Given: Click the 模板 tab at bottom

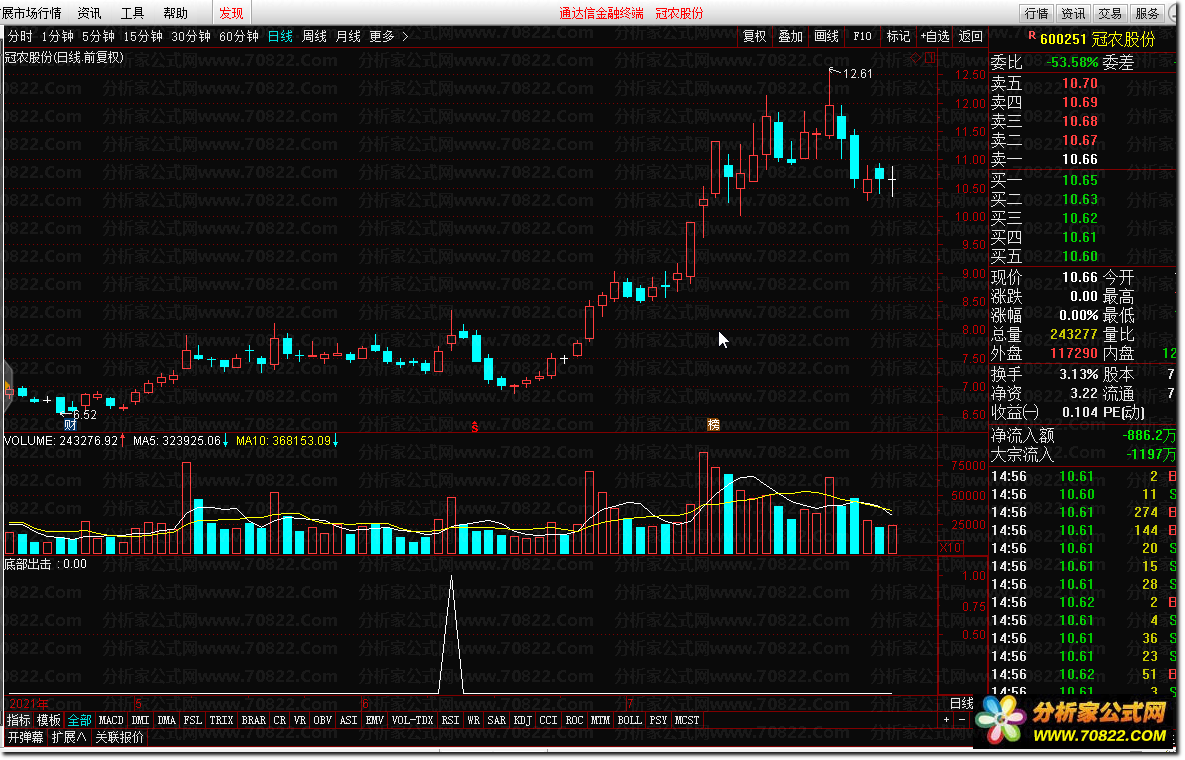Looking at the screenshot, I should pos(49,721).
